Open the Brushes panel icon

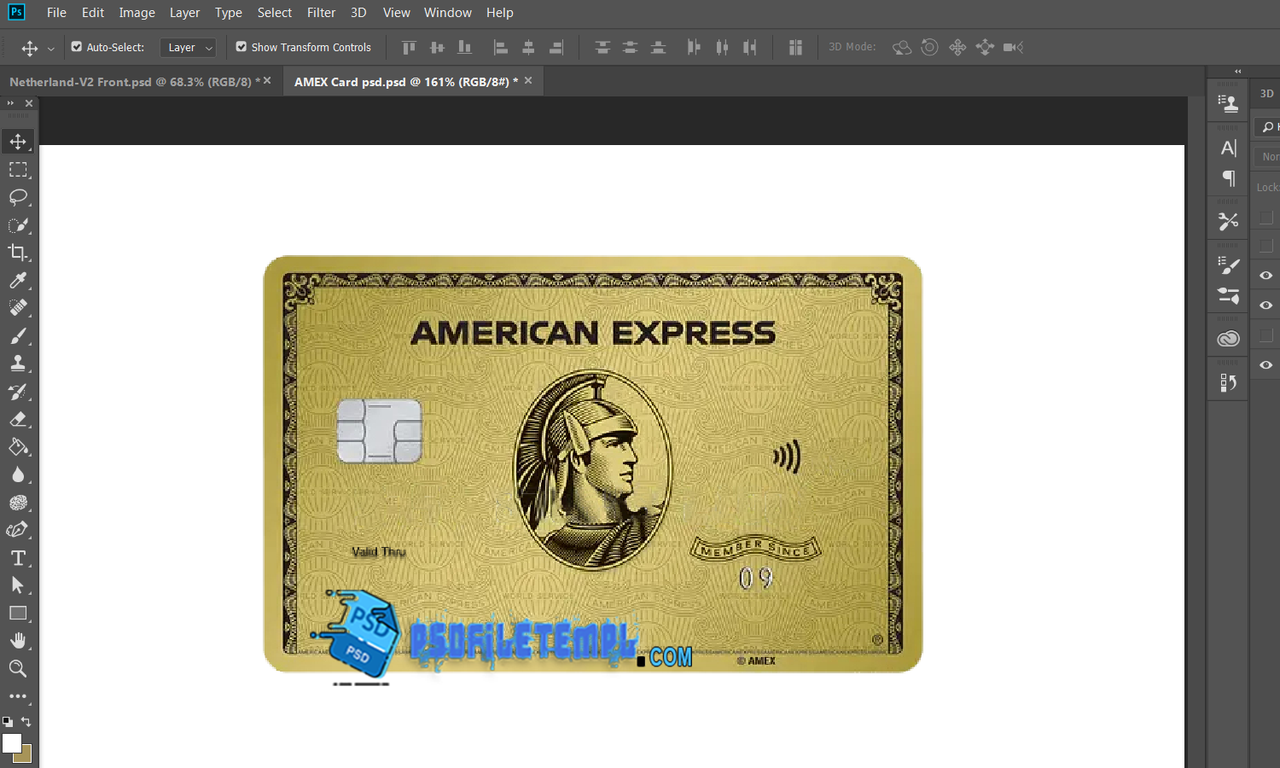tap(1228, 296)
